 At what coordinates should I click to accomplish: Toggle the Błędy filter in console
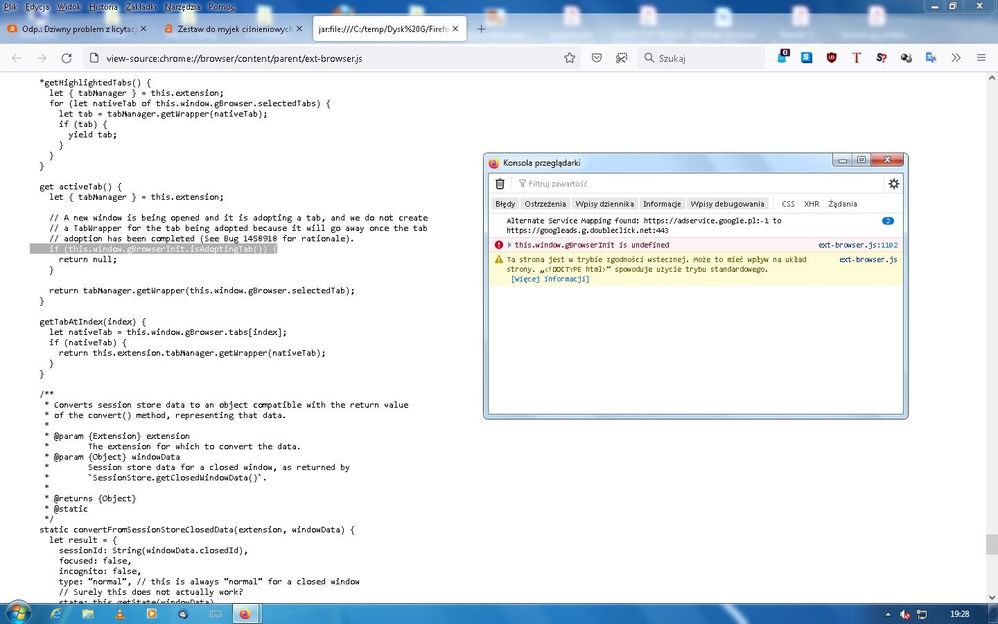[505, 204]
